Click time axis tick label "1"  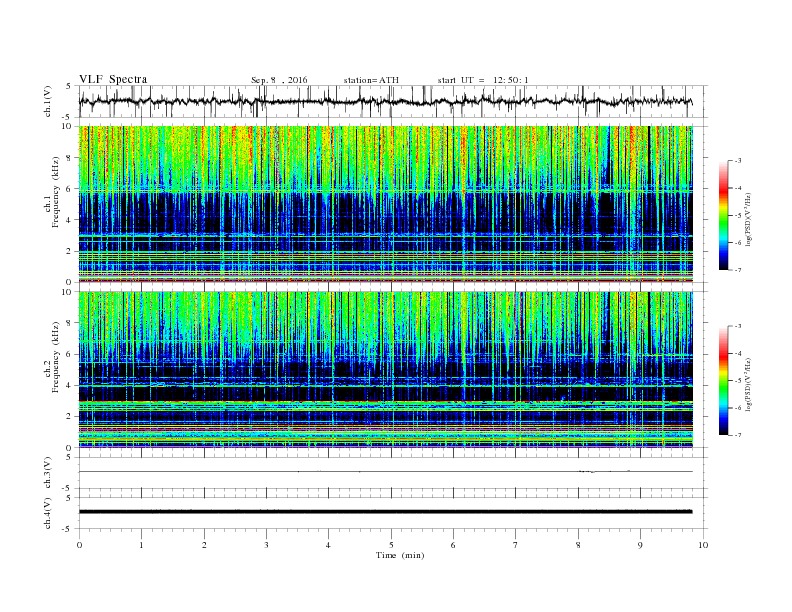(x=142, y=545)
